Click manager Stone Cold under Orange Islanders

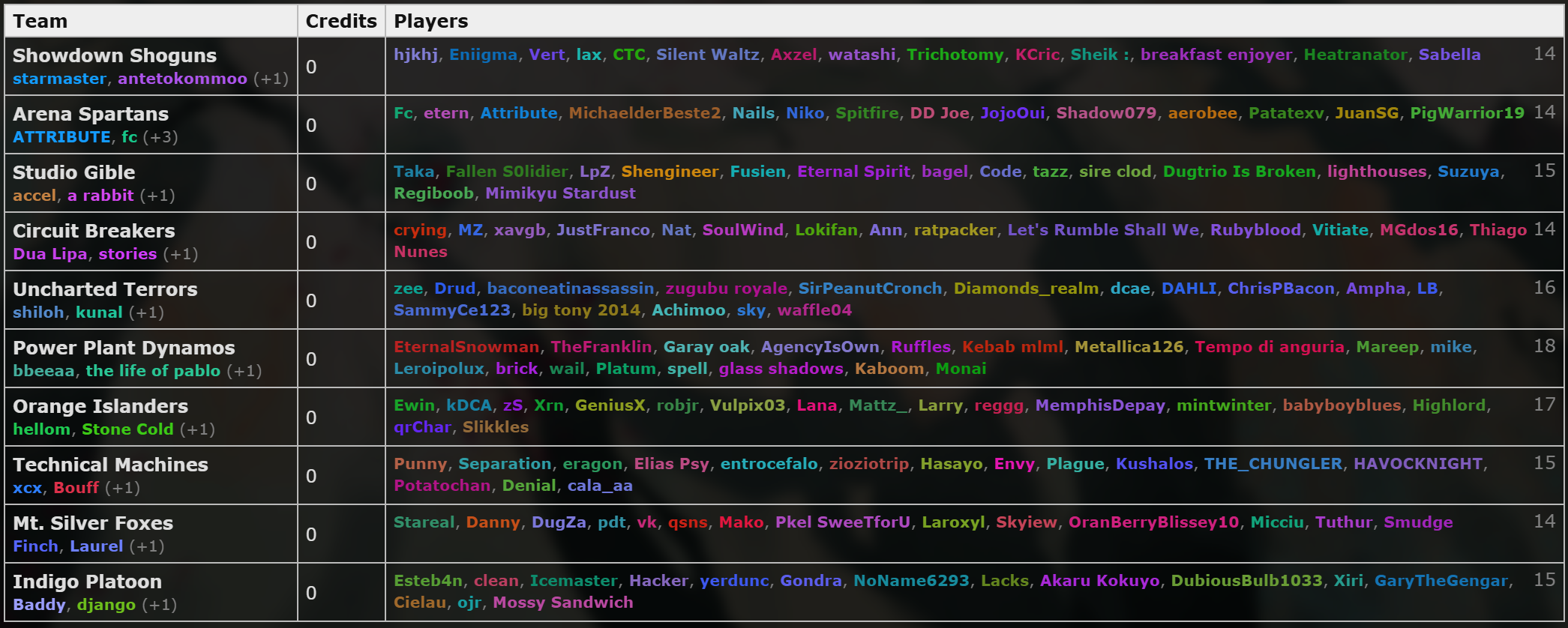(127, 429)
